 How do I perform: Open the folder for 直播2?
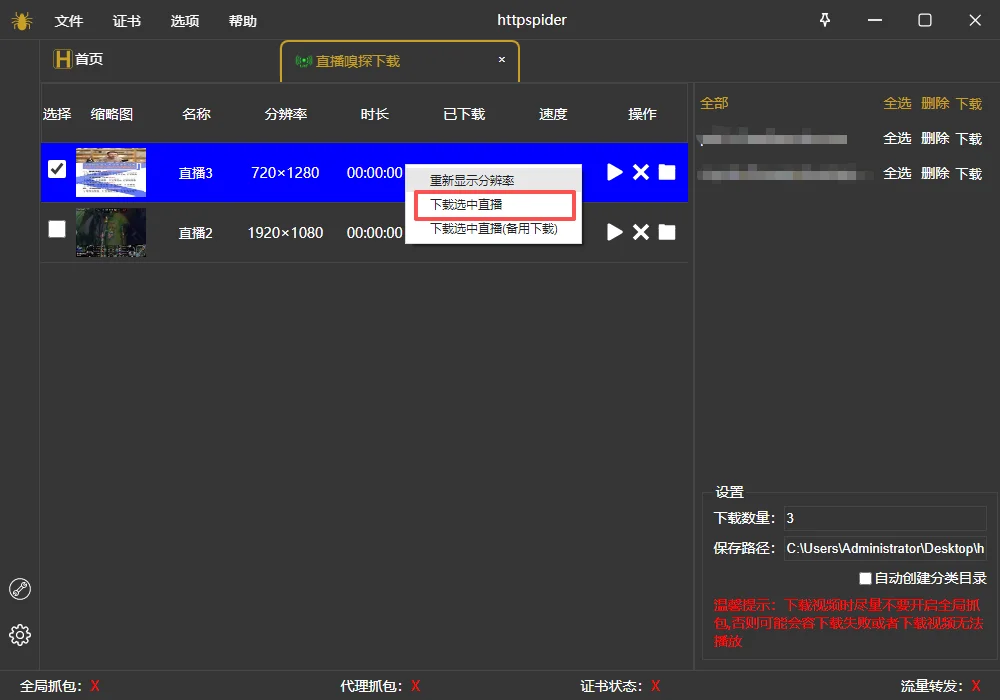click(x=667, y=232)
